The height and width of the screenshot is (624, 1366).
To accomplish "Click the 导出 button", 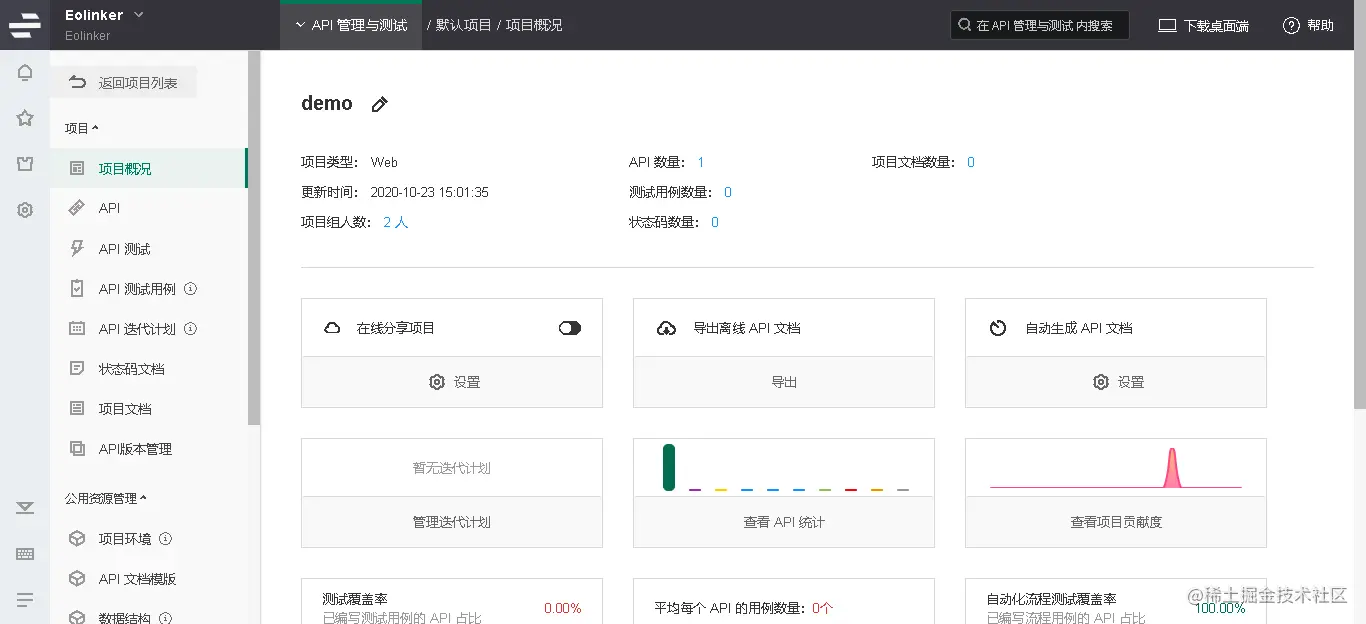I will (784, 382).
